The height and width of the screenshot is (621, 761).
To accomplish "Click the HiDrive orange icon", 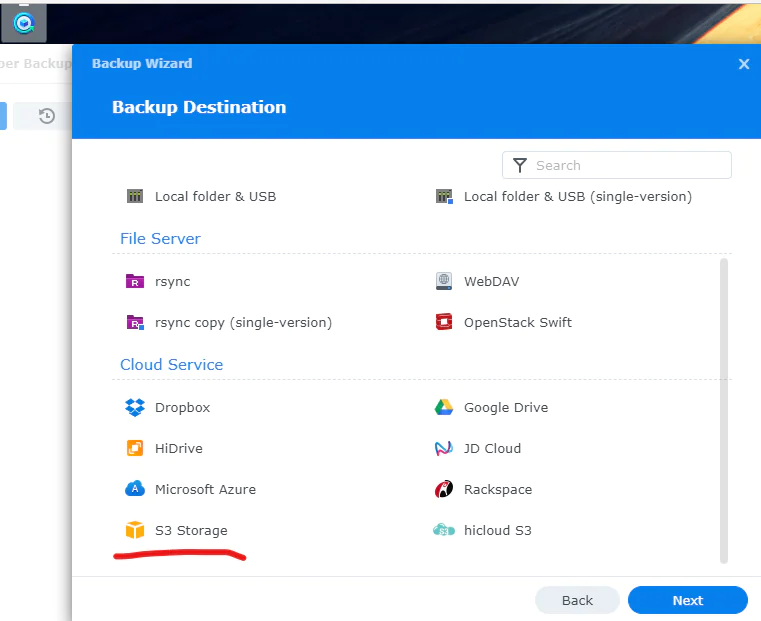I will [x=135, y=448].
